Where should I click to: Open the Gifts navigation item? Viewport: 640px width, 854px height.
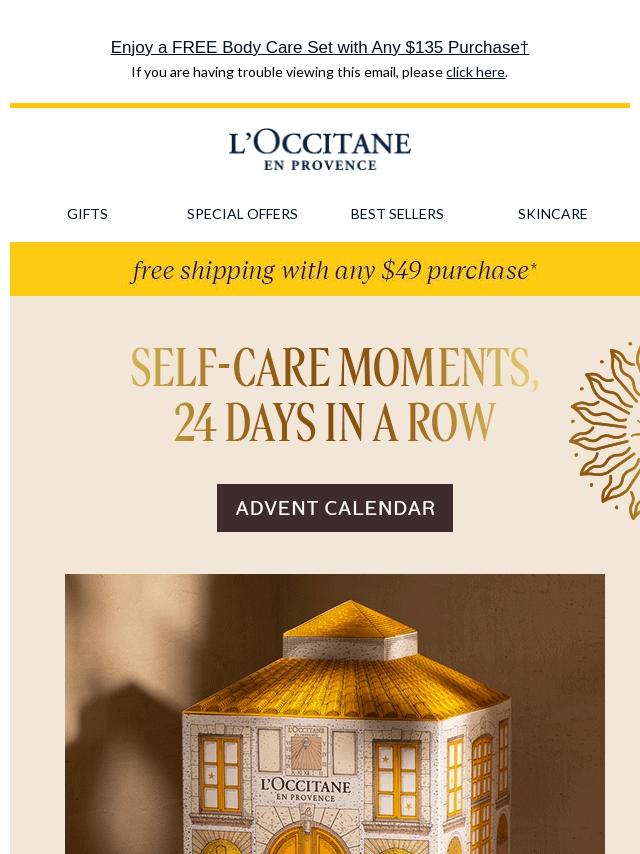tap(87, 214)
